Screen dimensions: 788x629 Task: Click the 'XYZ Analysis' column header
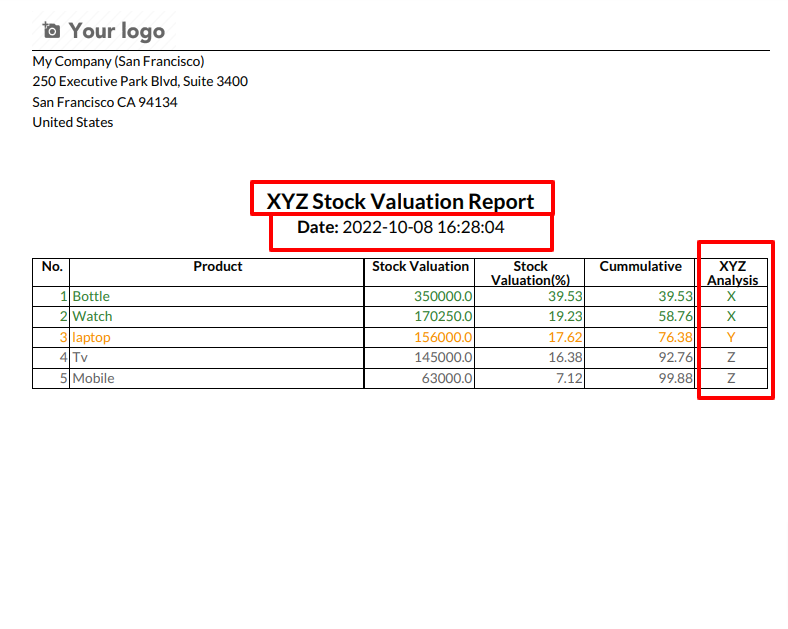(732, 273)
